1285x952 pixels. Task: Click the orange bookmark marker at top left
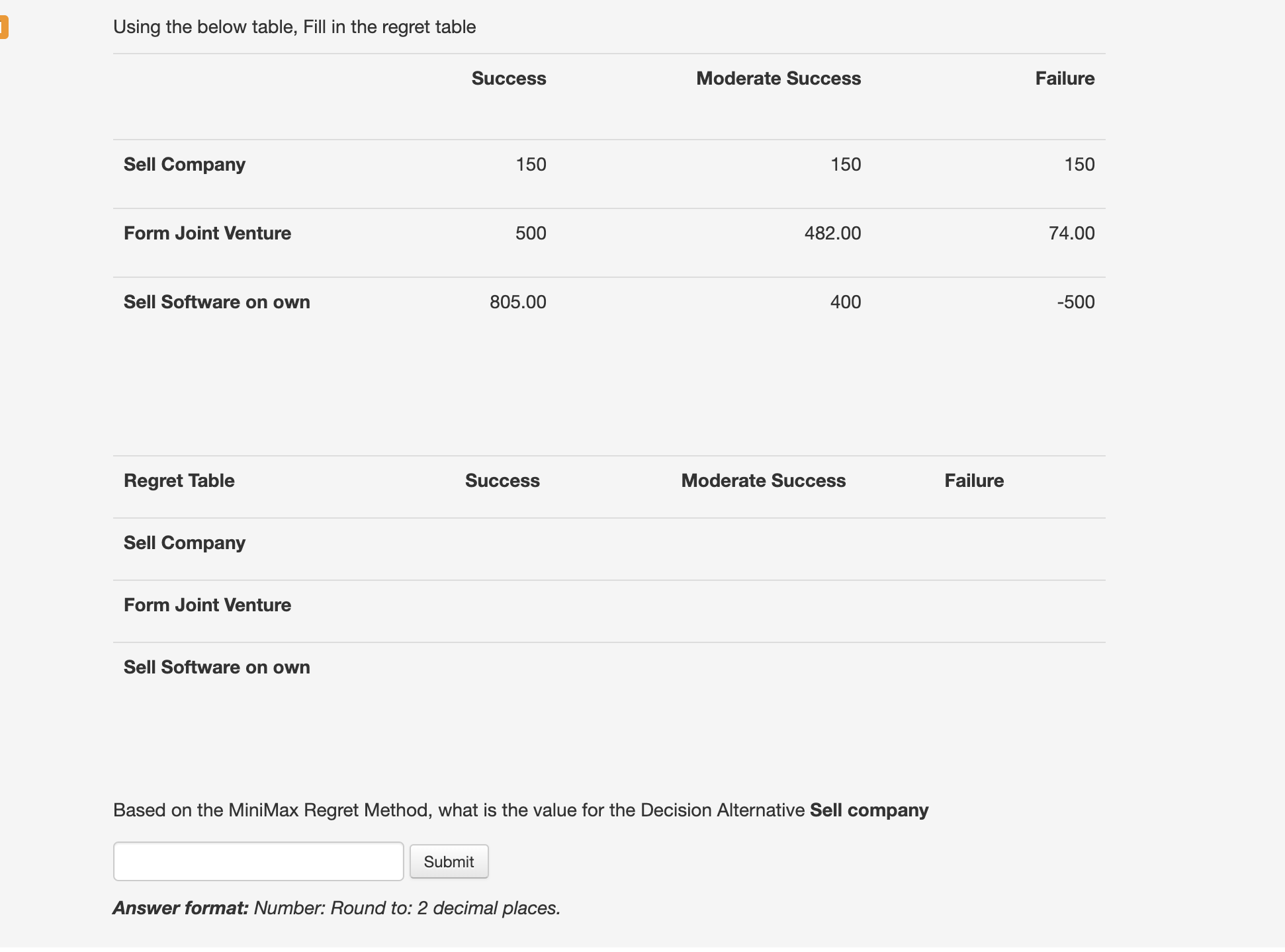[x=4, y=28]
